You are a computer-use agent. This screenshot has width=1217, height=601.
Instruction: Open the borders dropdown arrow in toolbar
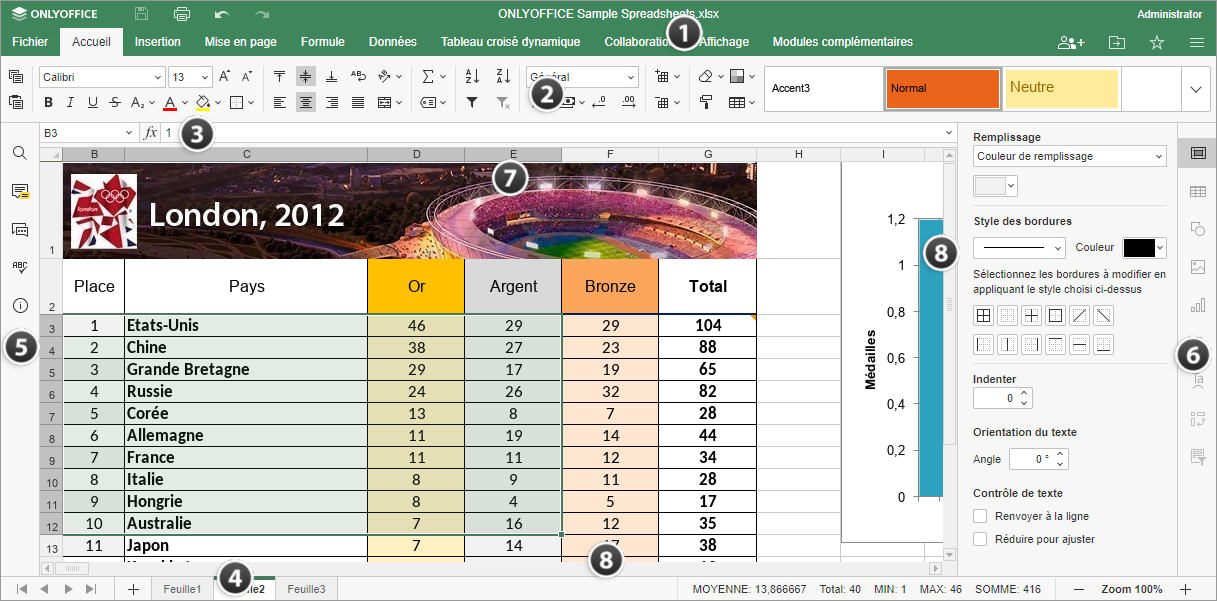pos(251,102)
